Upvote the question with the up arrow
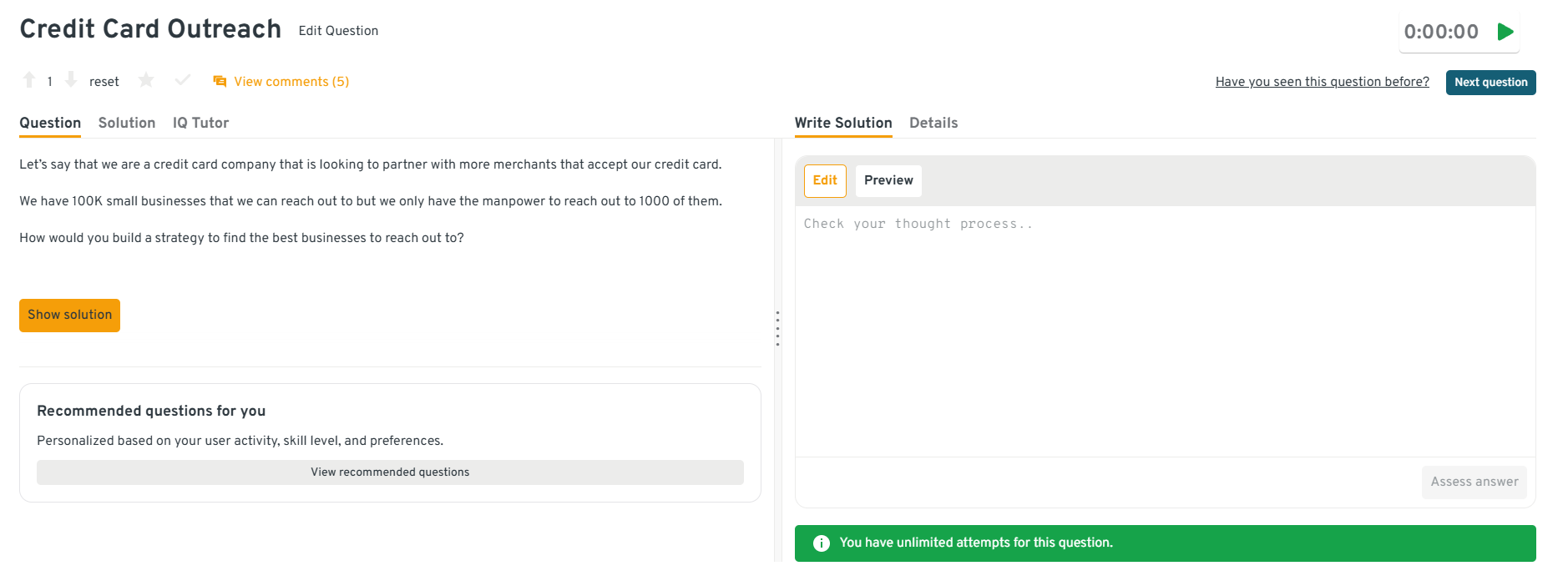The width and height of the screenshot is (1568, 586). click(x=29, y=80)
